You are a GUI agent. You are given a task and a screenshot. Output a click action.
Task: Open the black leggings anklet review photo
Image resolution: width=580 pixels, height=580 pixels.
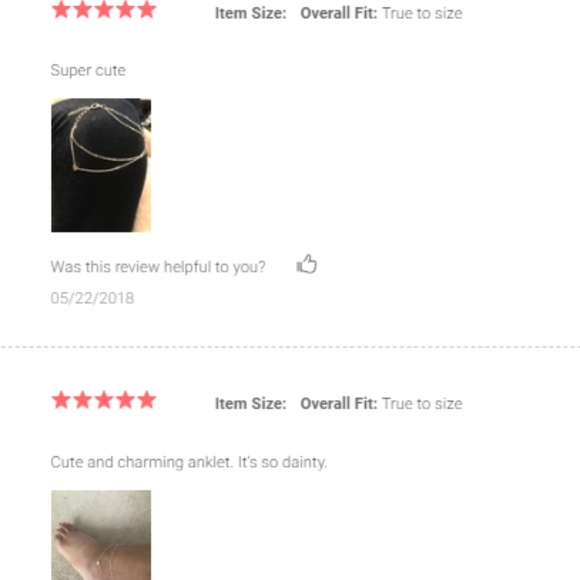click(x=101, y=165)
